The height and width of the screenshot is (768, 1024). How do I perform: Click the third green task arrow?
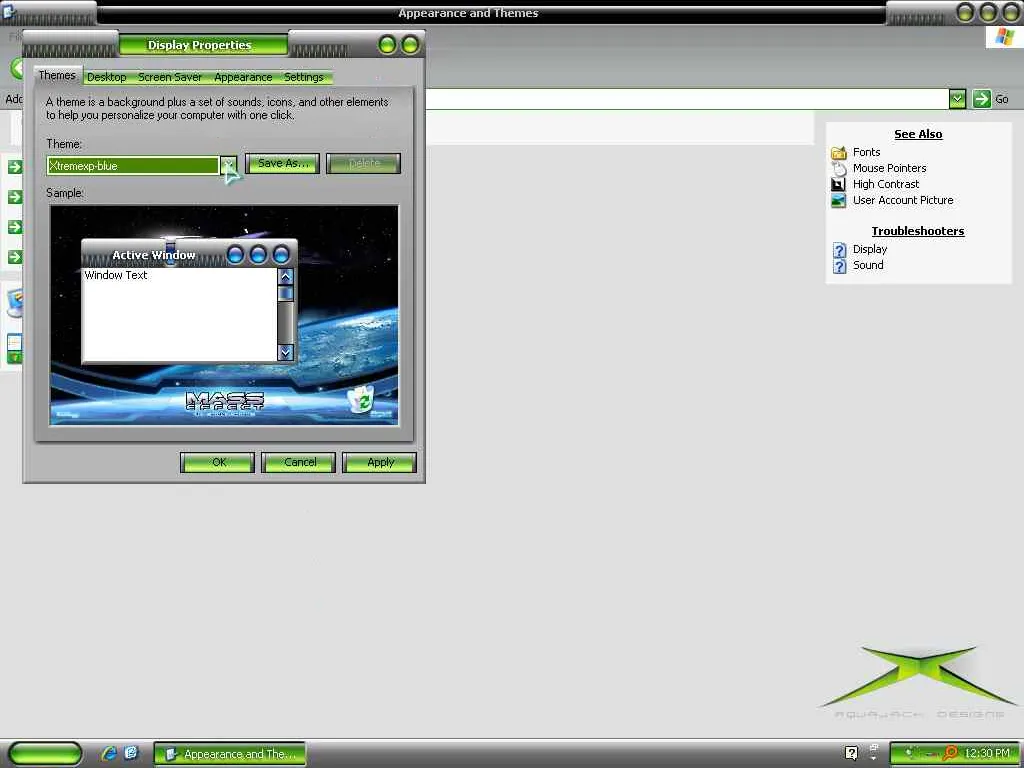point(14,227)
